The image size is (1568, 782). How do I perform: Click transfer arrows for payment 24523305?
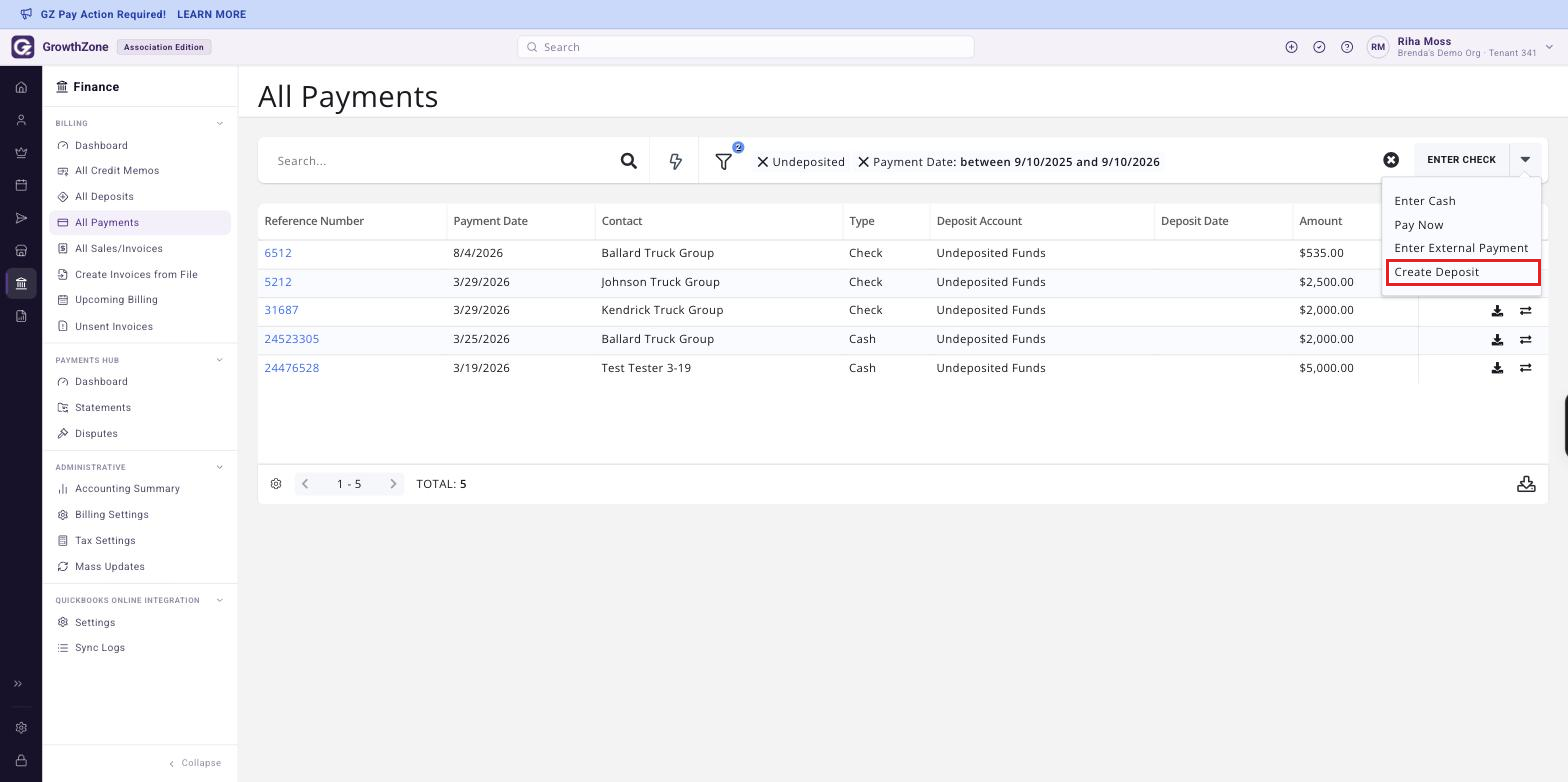coord(1525,340)
